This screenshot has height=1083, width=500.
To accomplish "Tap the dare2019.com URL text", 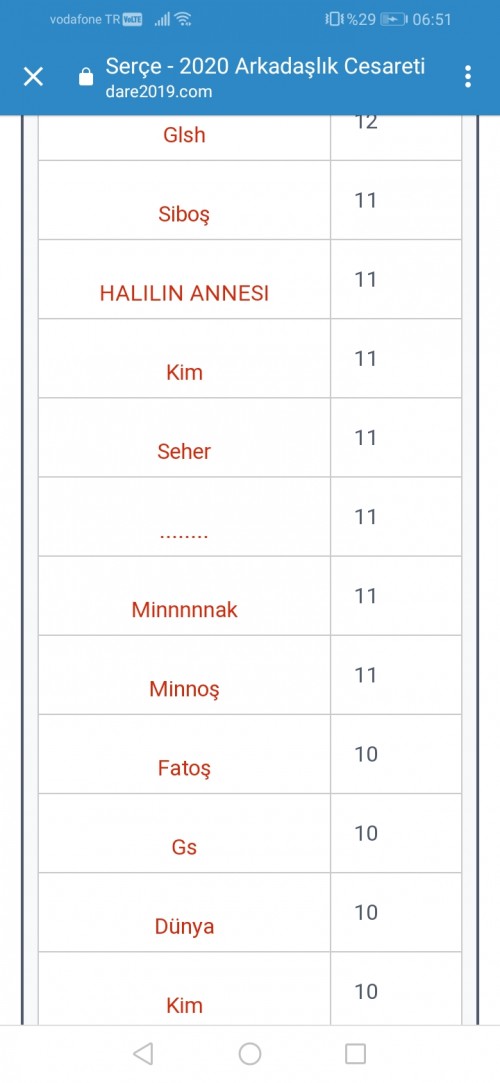I will click(159, 92).
